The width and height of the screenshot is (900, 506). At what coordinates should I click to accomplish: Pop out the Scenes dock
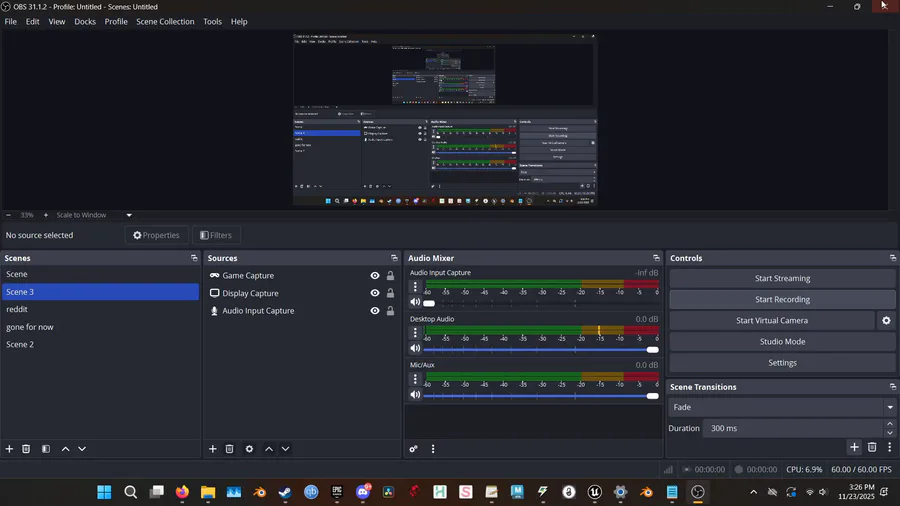coord(194,258)
